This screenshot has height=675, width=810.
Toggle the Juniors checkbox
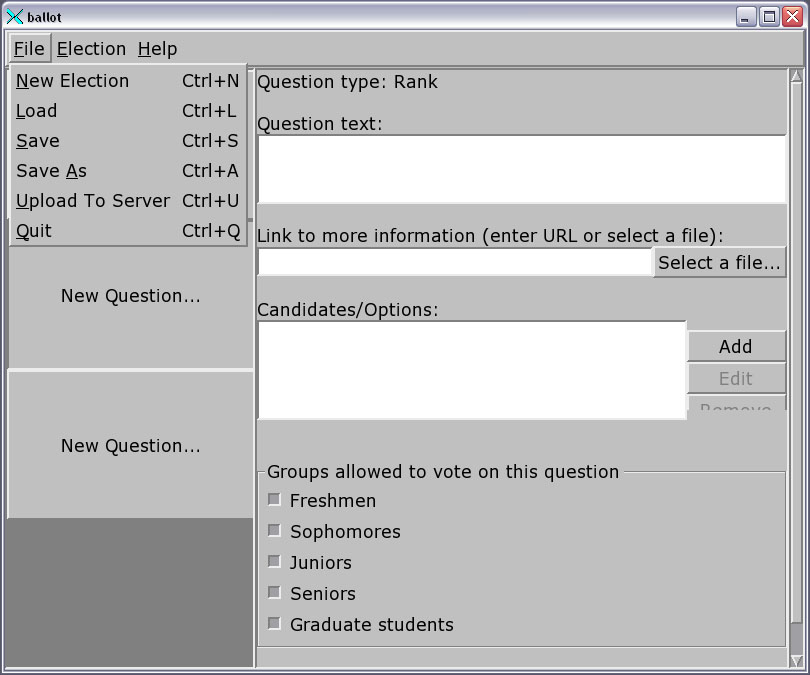click(x=275, y=562)
